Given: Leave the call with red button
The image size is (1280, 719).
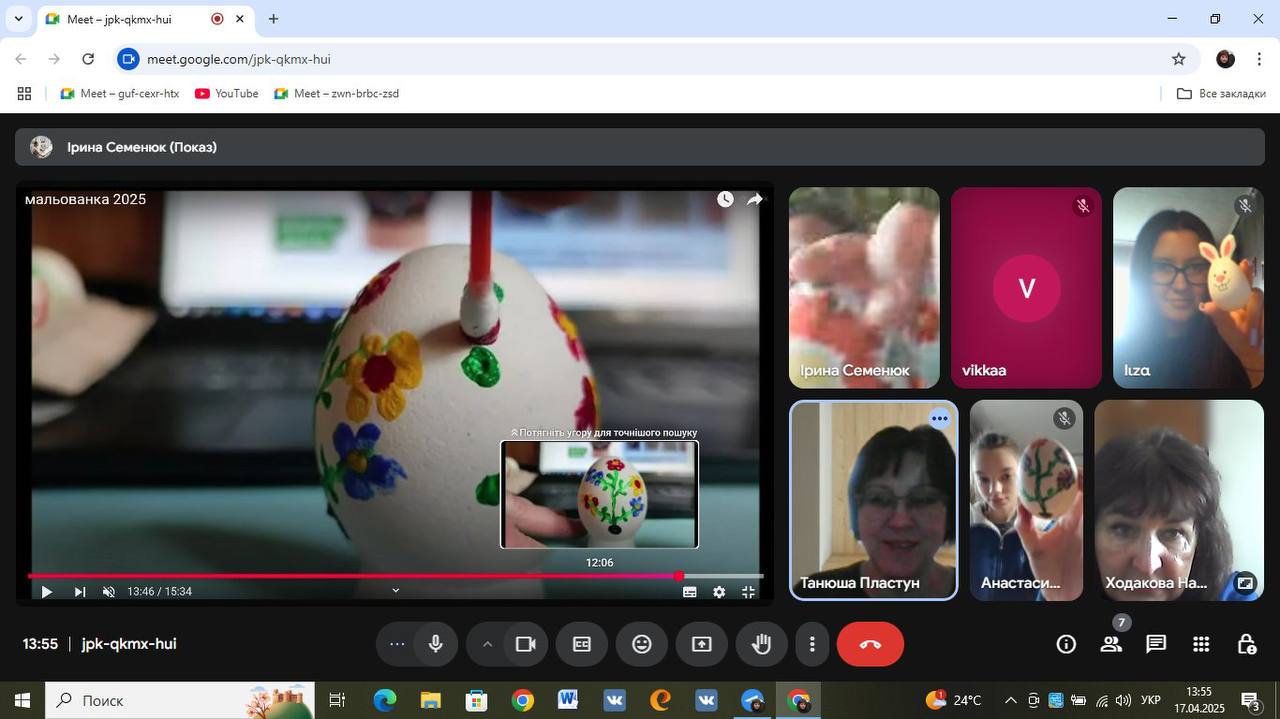Looking at the screenshot, I should coord(870,644).
